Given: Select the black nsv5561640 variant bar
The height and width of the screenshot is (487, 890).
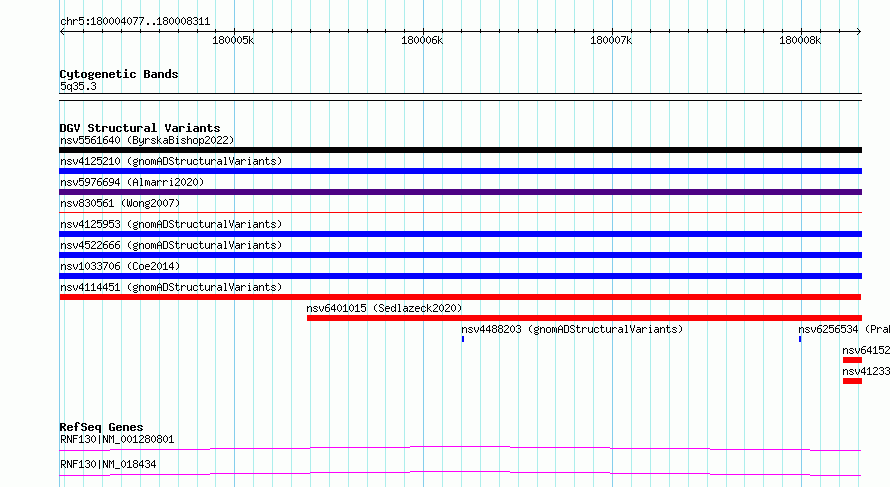Looking at the screenshot, I should coord(460,150).
